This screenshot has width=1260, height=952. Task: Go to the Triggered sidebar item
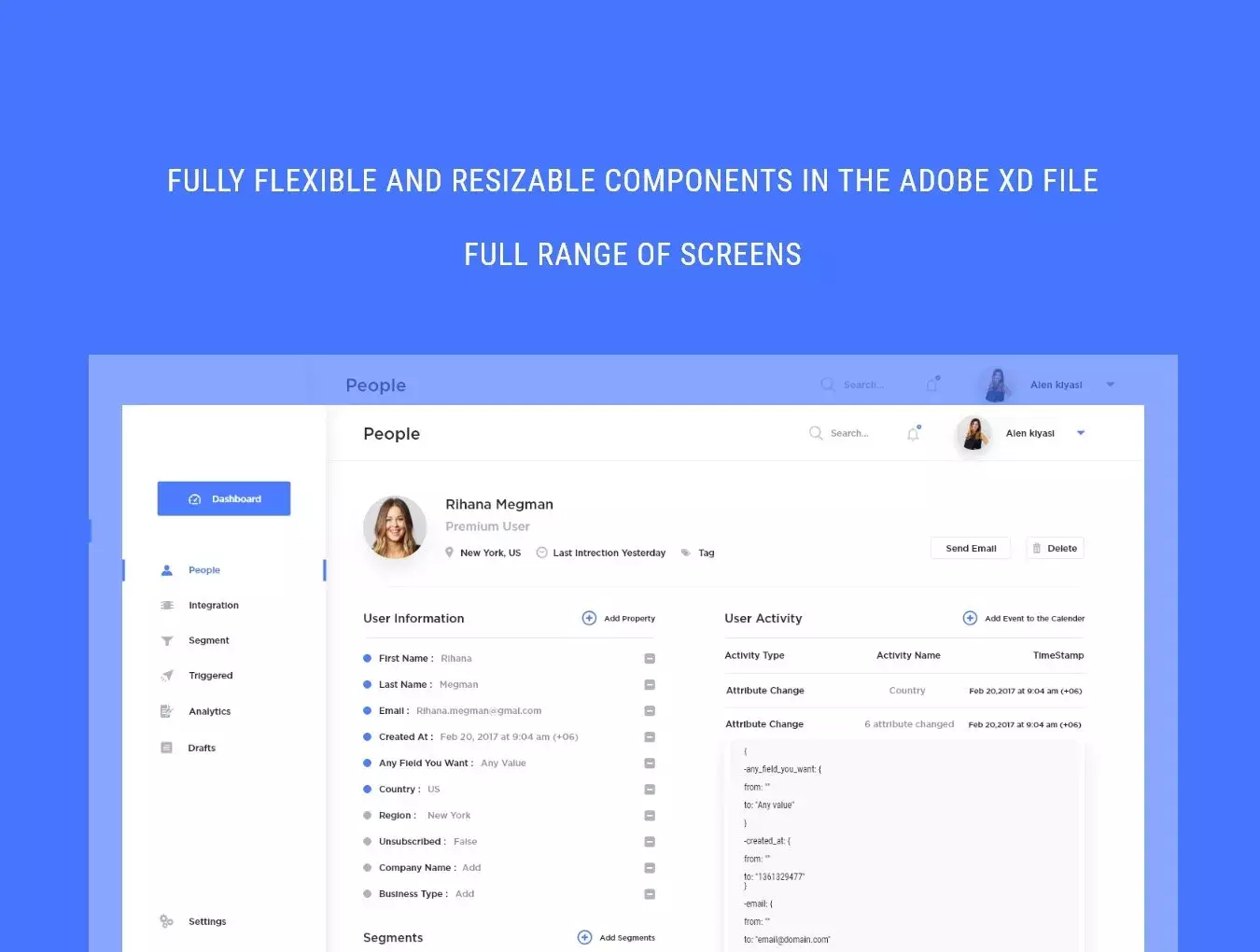pyautogui.click(x=211, y=676)
